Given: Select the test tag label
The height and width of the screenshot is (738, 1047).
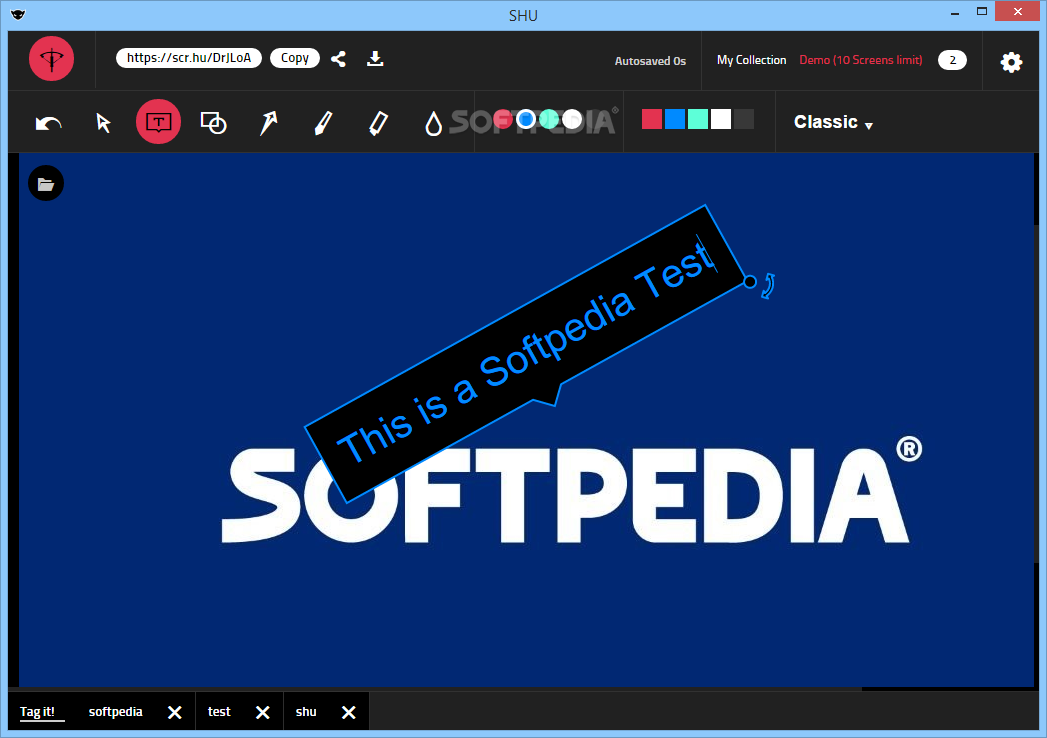Looking at the screenshot, I should (x=219, y=712).
